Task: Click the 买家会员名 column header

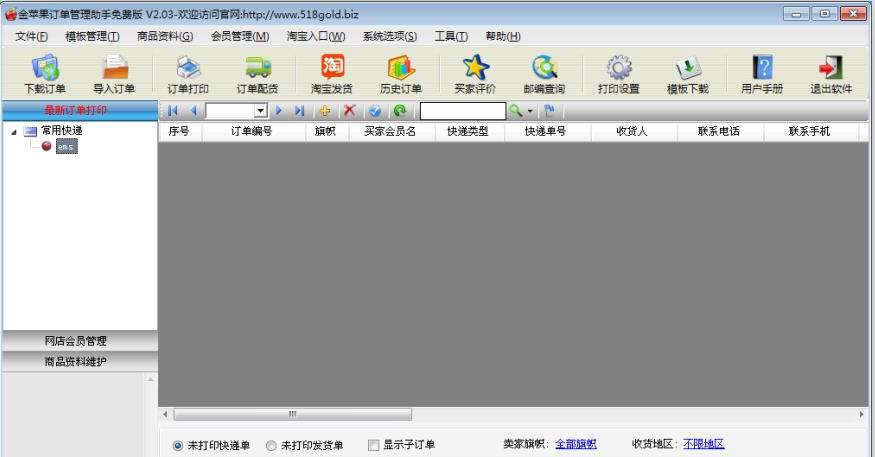Action: click(391, 131)
